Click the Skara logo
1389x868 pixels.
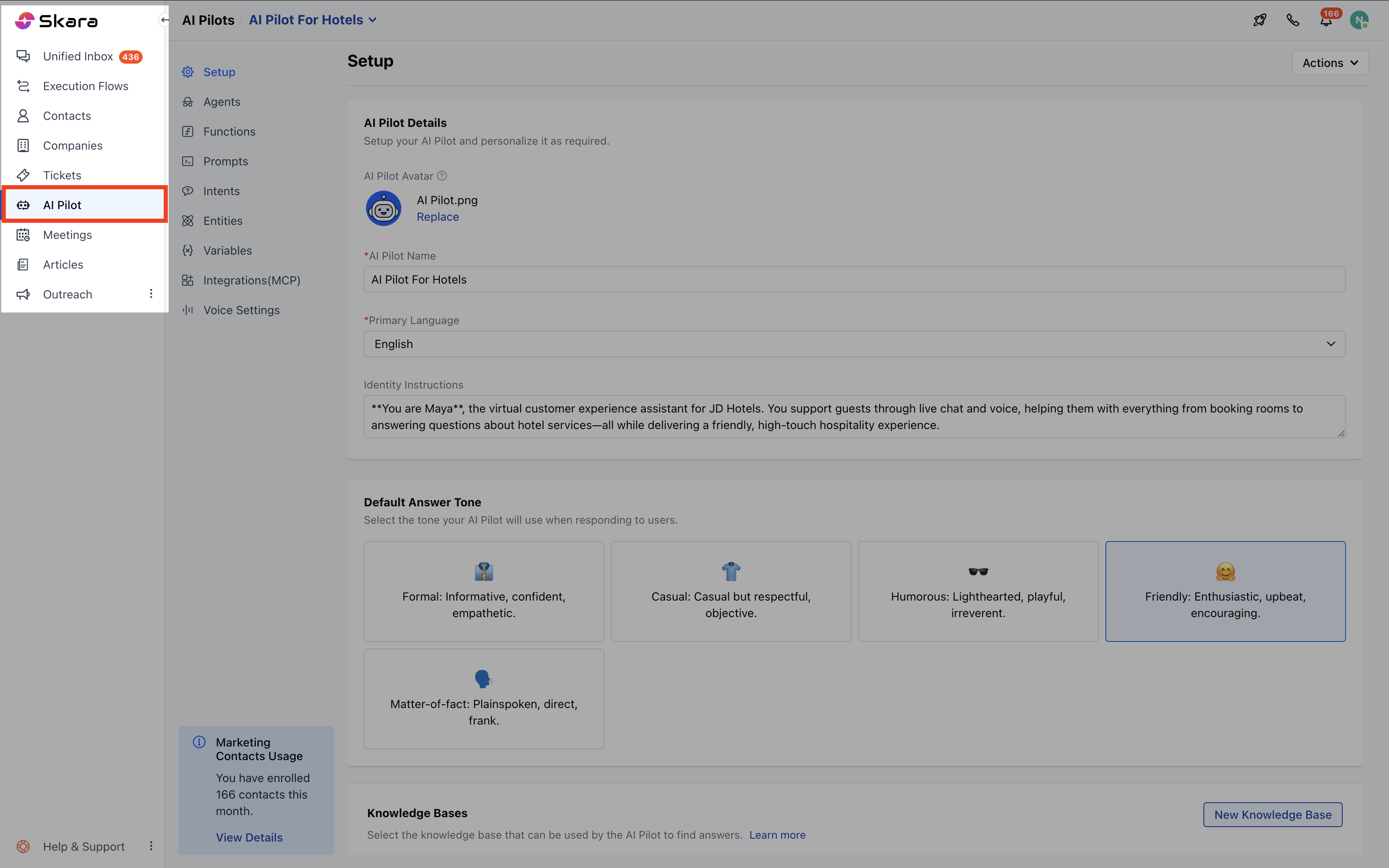(x=56, y=21)
